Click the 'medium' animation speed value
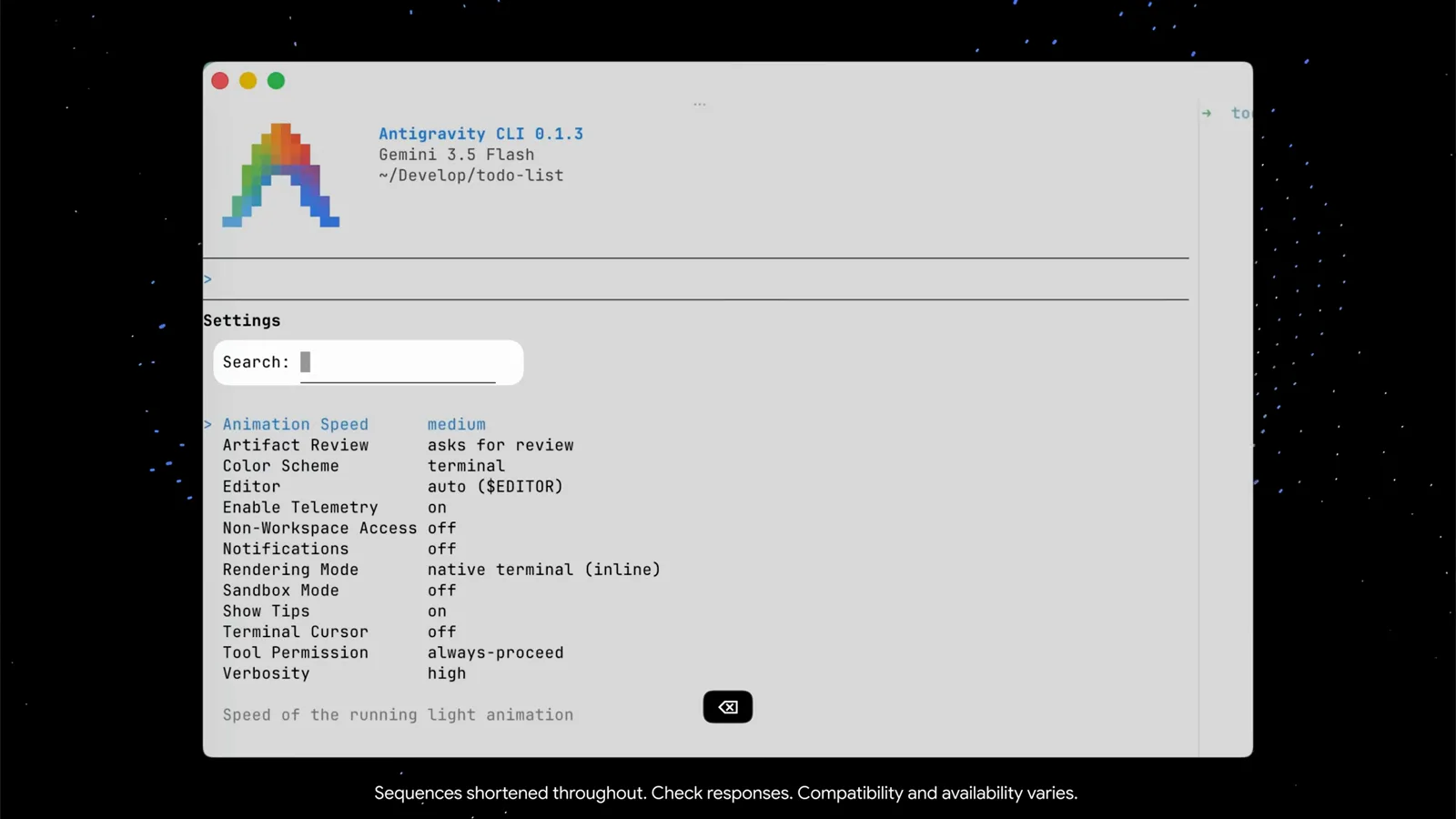 click(x=457, y=424)
